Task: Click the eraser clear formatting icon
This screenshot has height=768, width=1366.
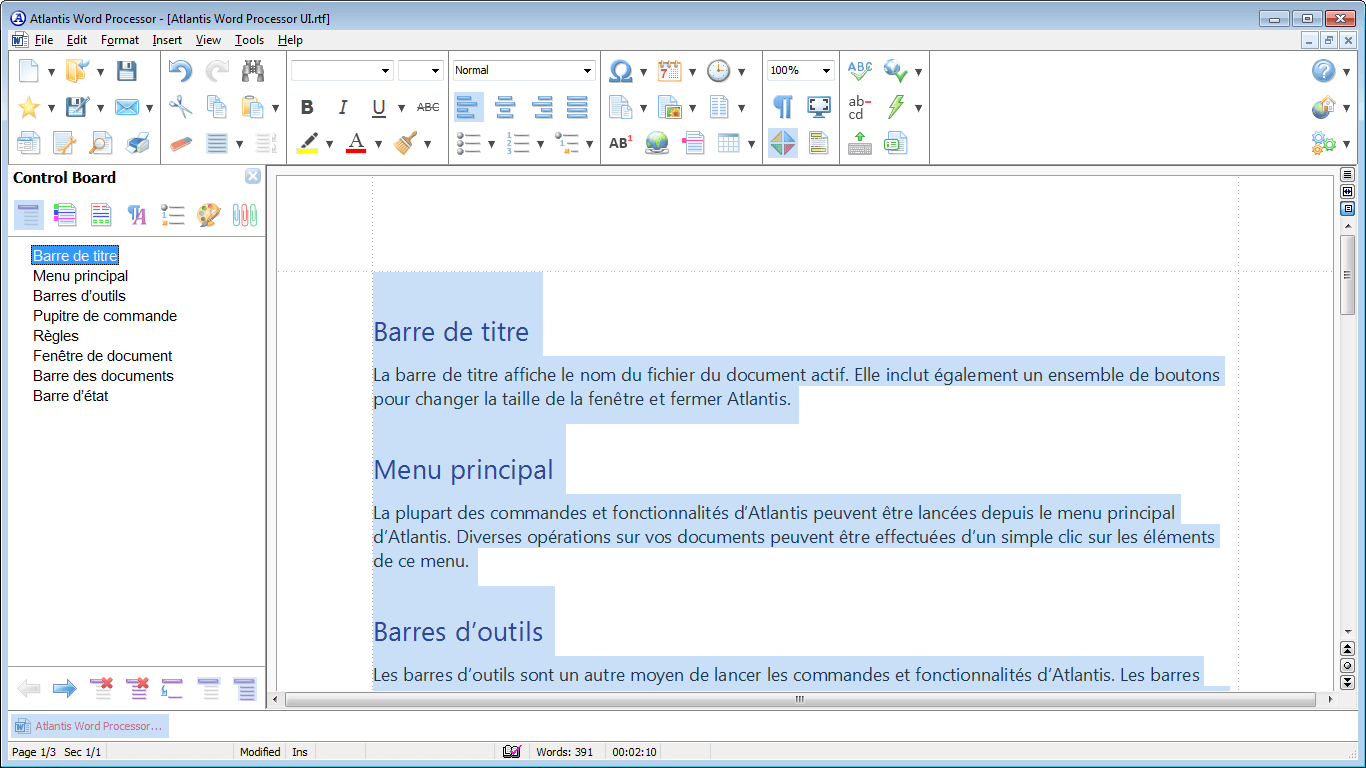Action: click(180, 143)
